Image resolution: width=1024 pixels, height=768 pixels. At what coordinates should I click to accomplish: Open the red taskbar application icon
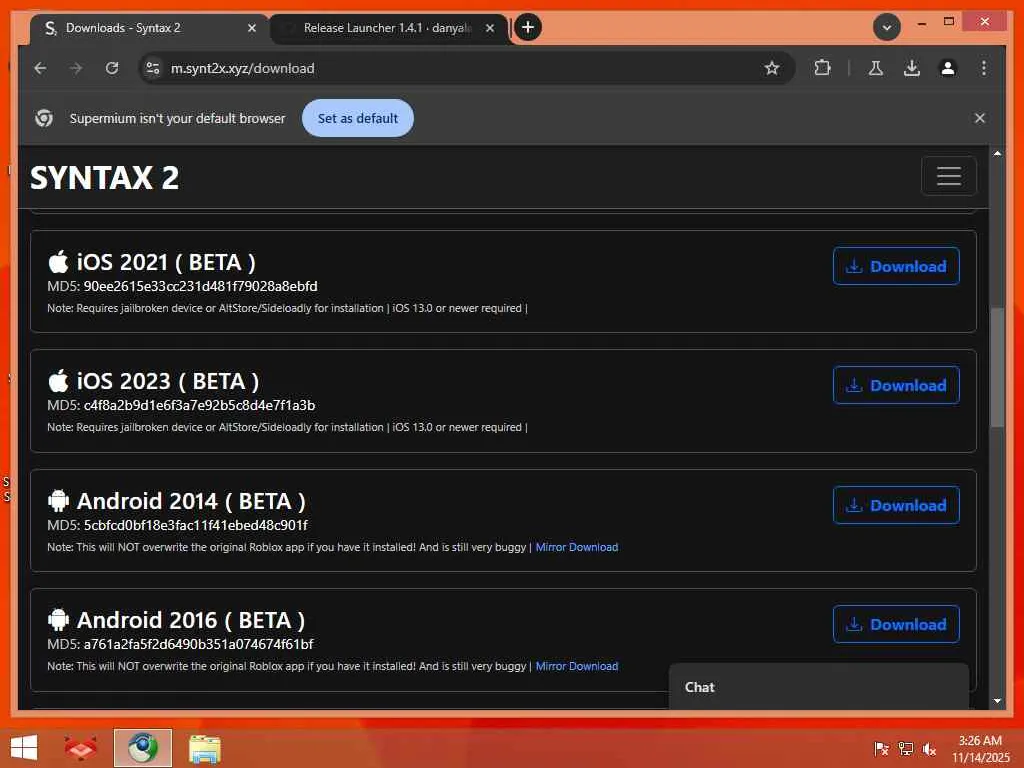80,748
